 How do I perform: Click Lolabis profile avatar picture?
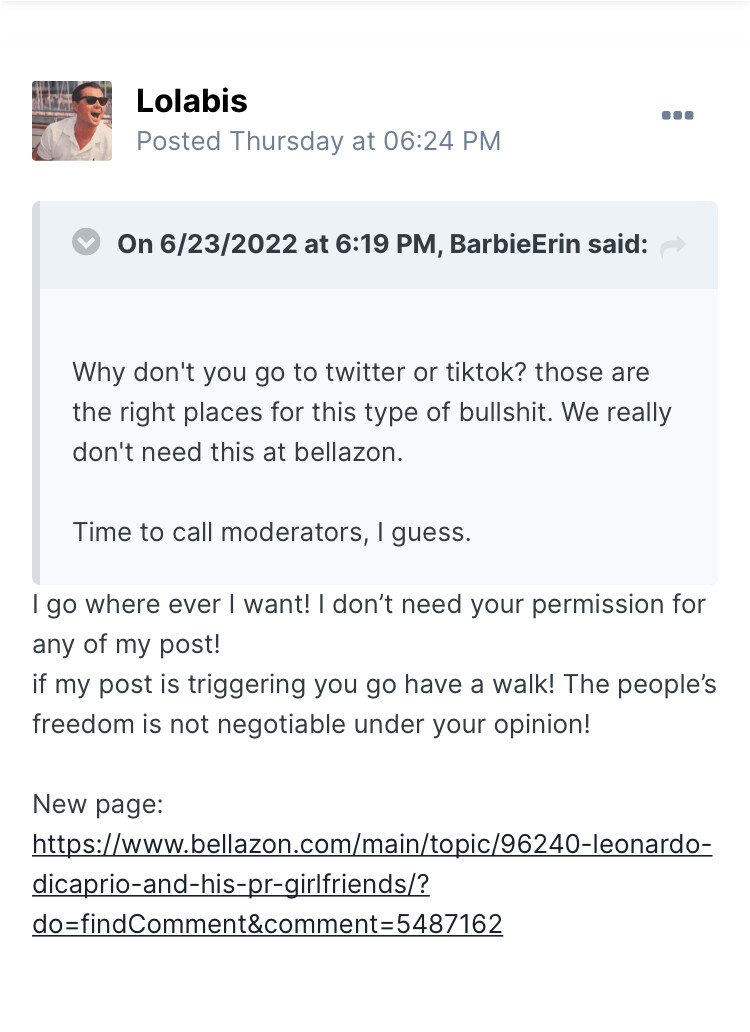coord(72,121)
